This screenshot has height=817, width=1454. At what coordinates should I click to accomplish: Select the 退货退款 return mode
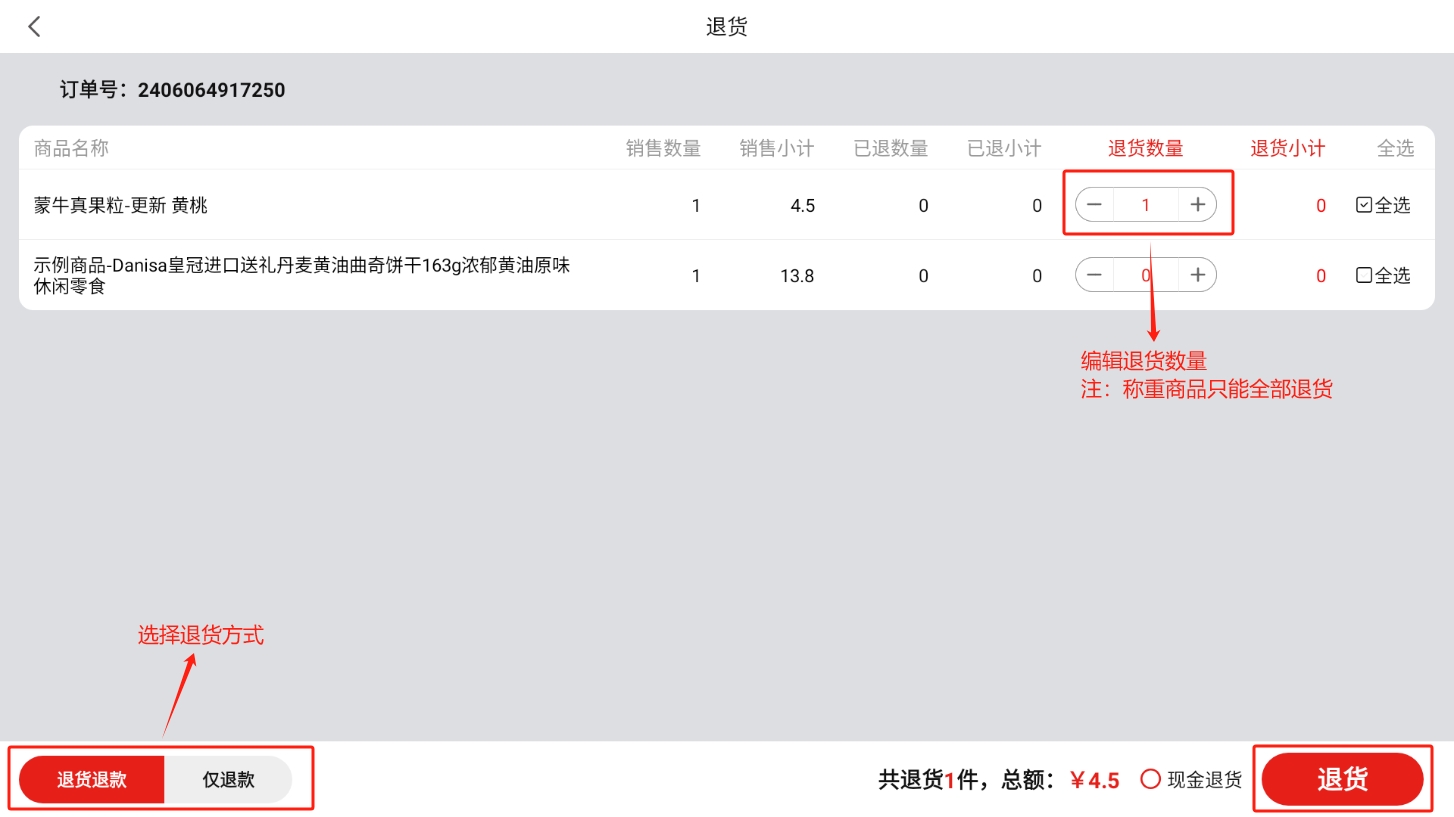click(x=92, y=780)
